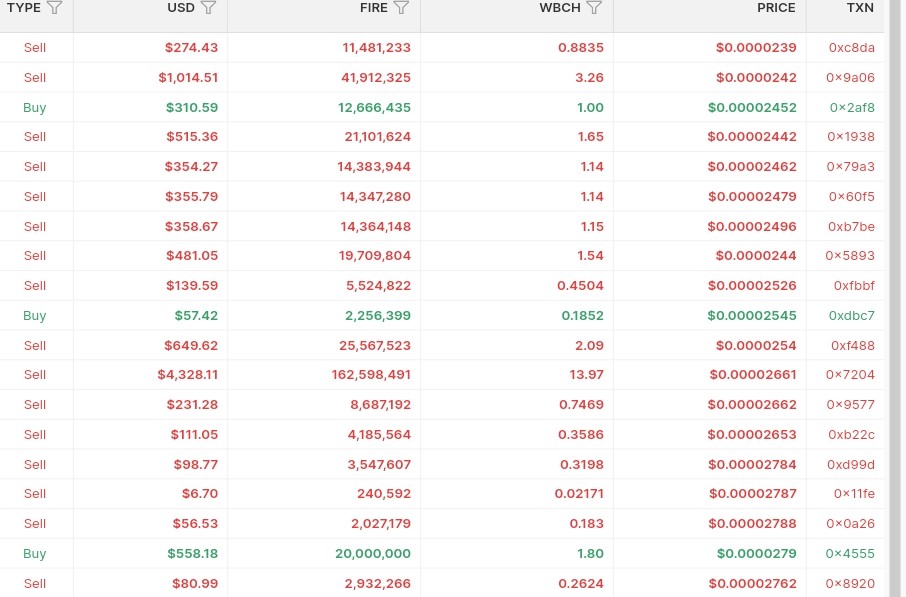Open transaction link 0x1938
This screenshot has width=906, height=597.
850,137
